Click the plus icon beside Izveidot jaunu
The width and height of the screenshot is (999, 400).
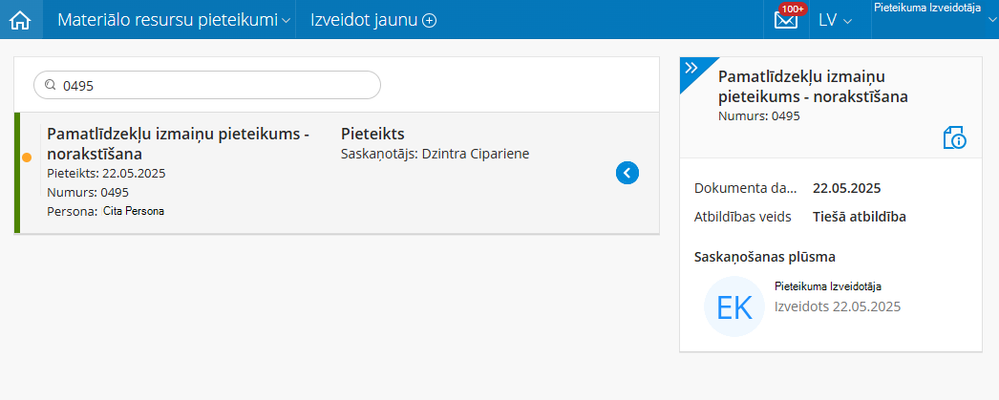[x=430, y=20]
